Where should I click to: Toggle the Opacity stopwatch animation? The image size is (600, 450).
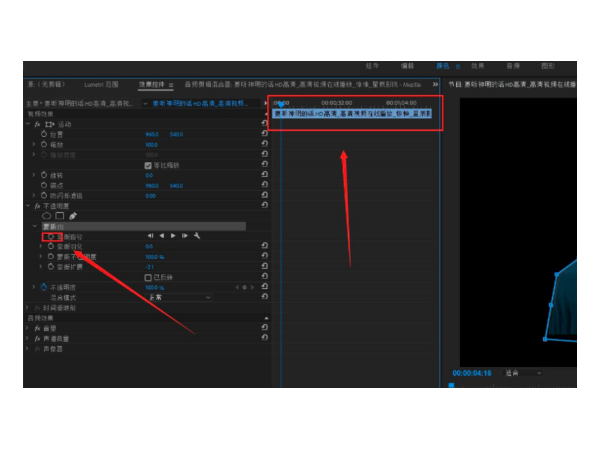[45, 287]
